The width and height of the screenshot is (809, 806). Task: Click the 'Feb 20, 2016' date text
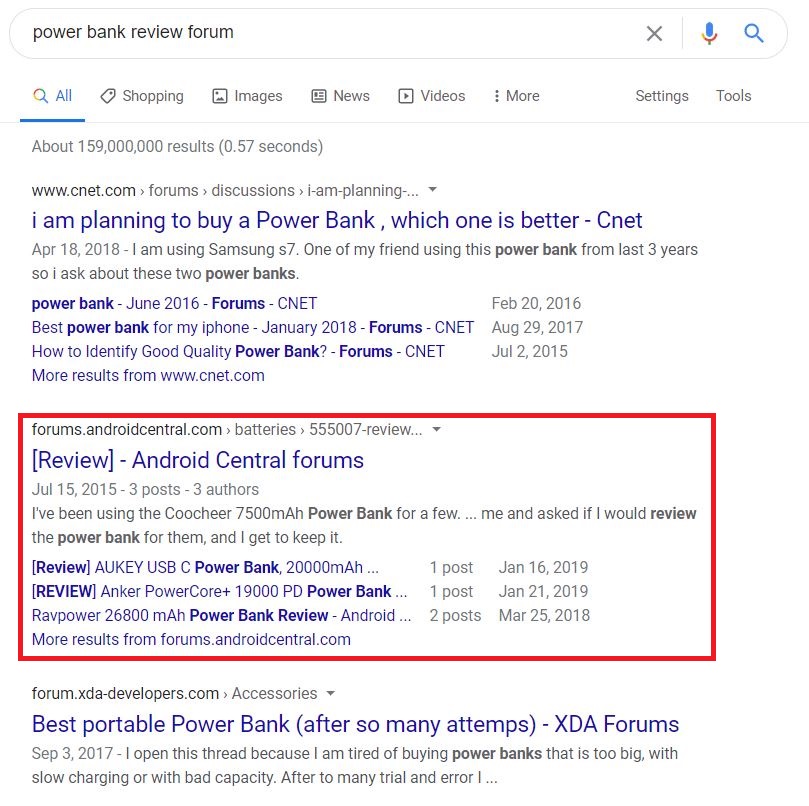point(536,303)
